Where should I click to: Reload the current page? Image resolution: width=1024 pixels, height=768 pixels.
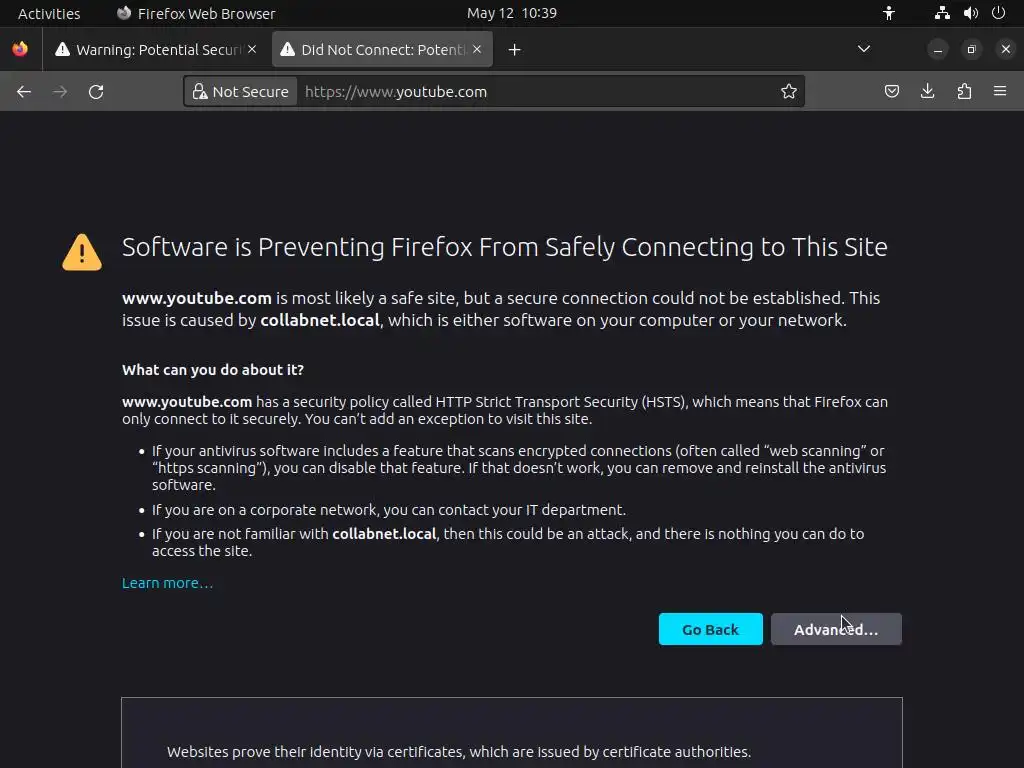point(96,92)
